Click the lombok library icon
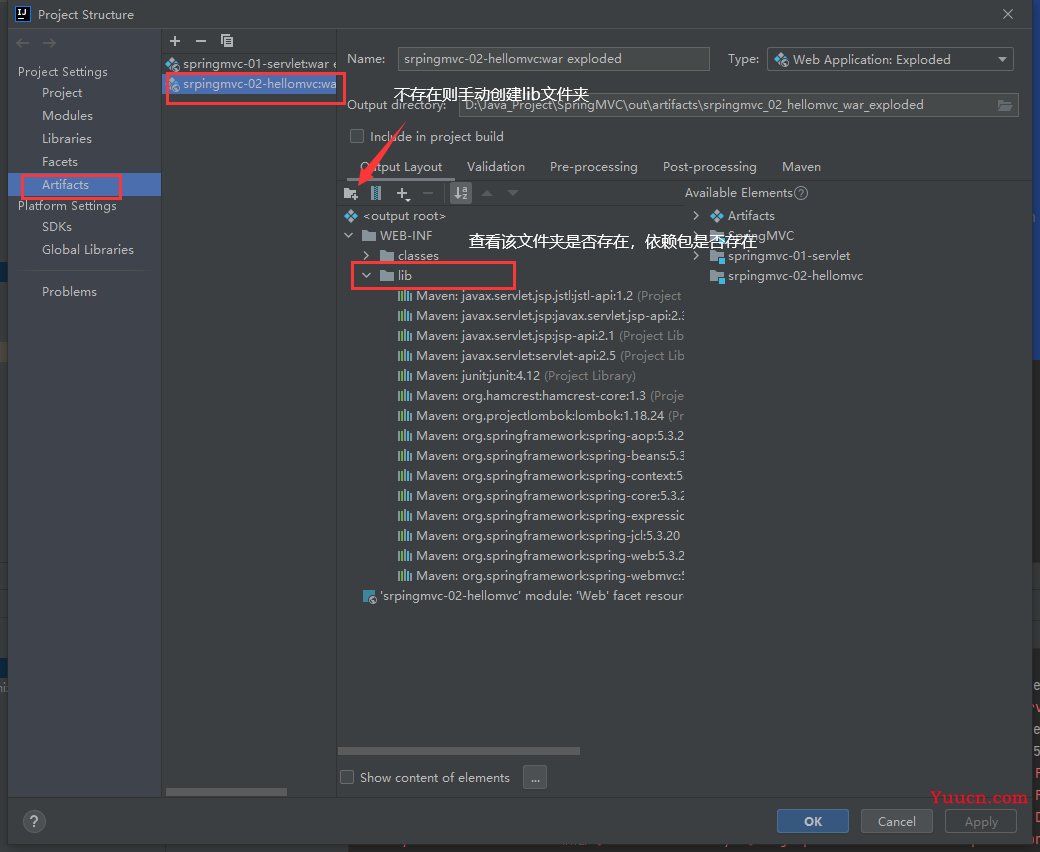Viewport: 1040px width, 852px height. click(x=405, y=416)
